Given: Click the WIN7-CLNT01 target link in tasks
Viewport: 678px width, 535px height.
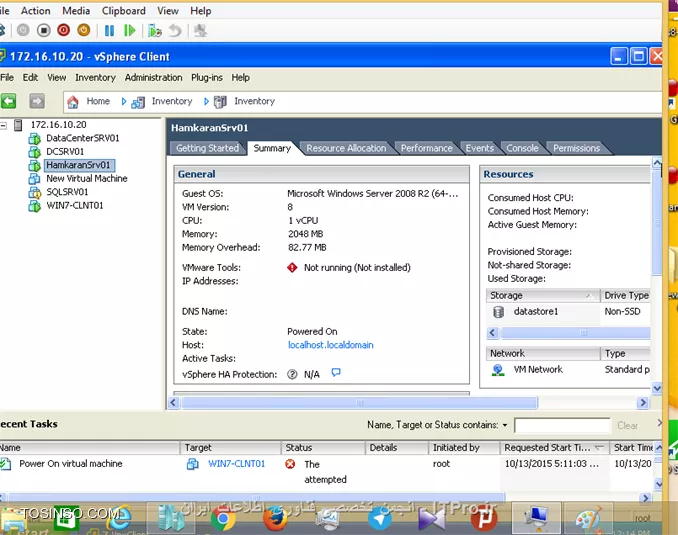Looking at the screenshot, I should pyautogui.click(x=237, y=464).
